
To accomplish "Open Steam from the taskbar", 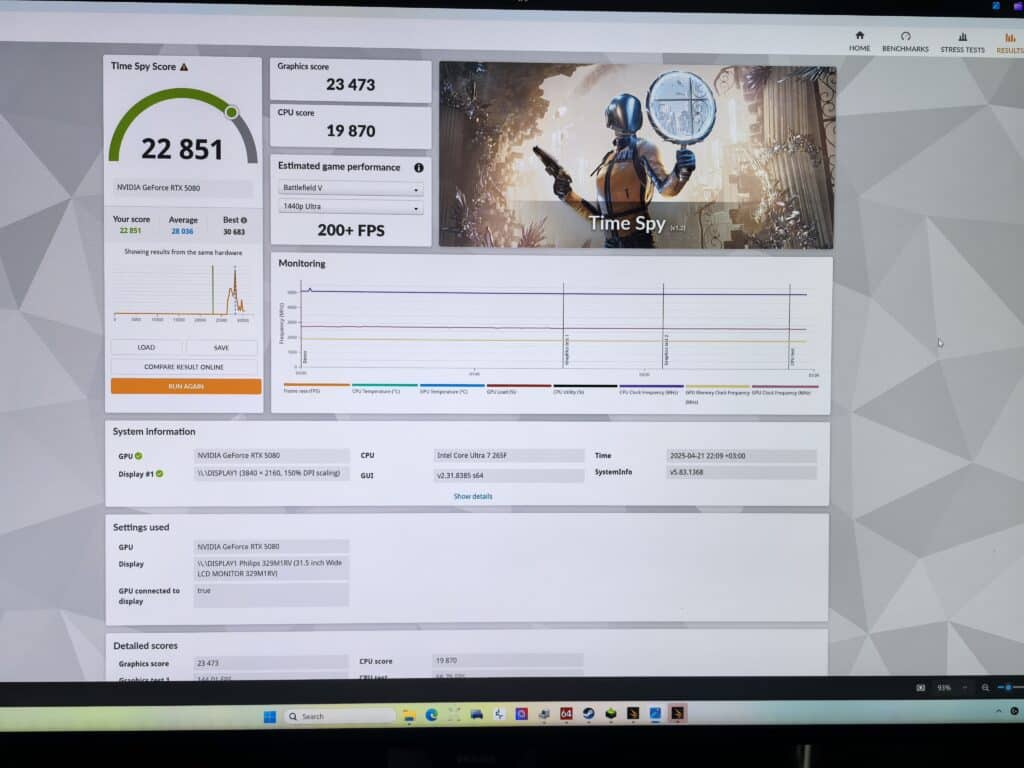I will point(588,714).
